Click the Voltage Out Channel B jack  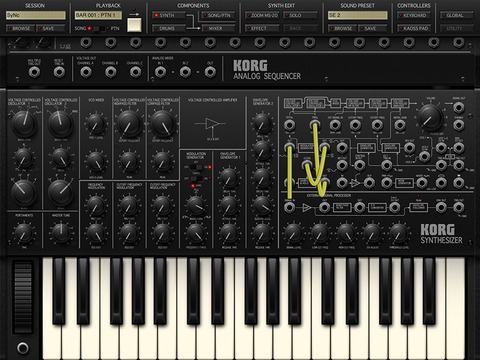[110, 72]
